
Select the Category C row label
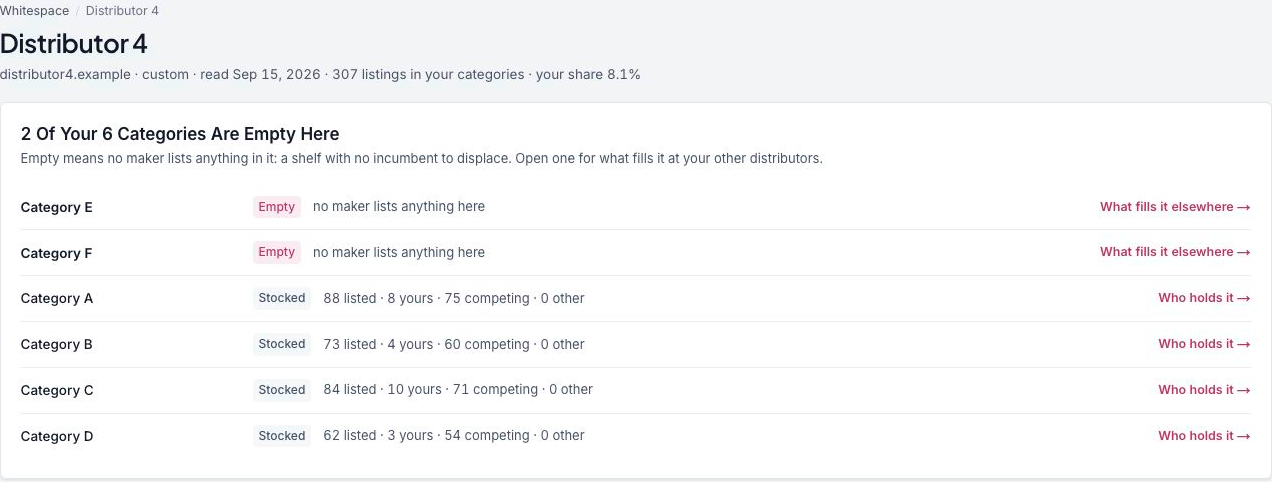tap(57, 391)
